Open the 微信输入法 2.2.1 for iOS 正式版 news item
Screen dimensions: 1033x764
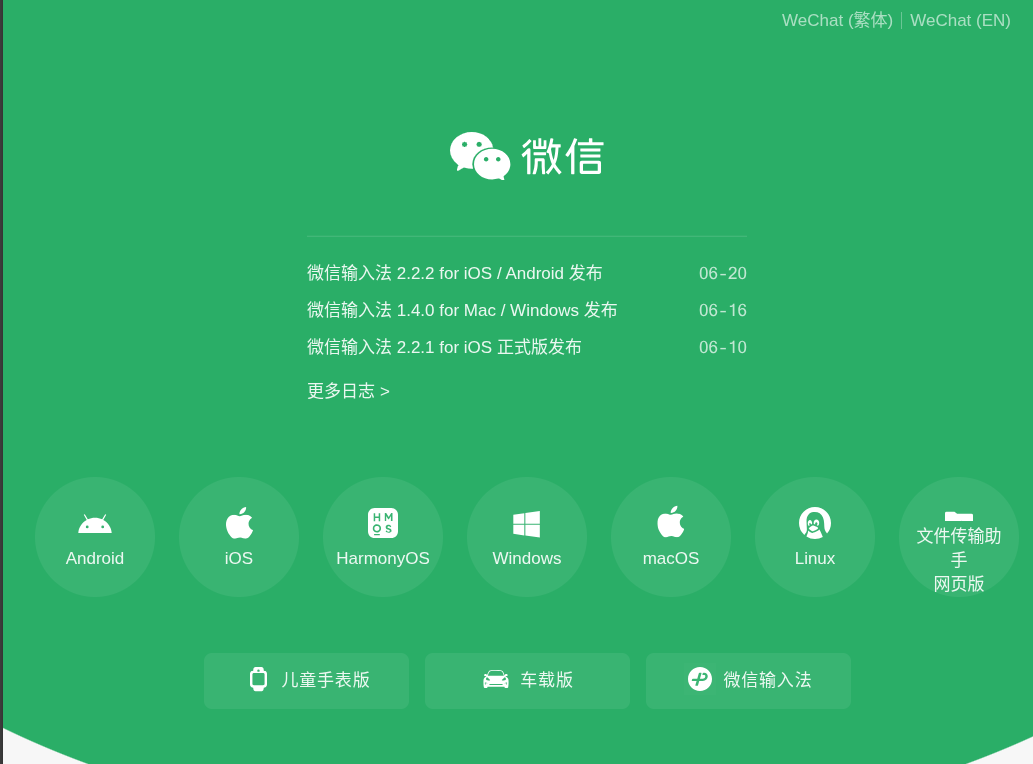pyautogui.click(x=444, y=347)
